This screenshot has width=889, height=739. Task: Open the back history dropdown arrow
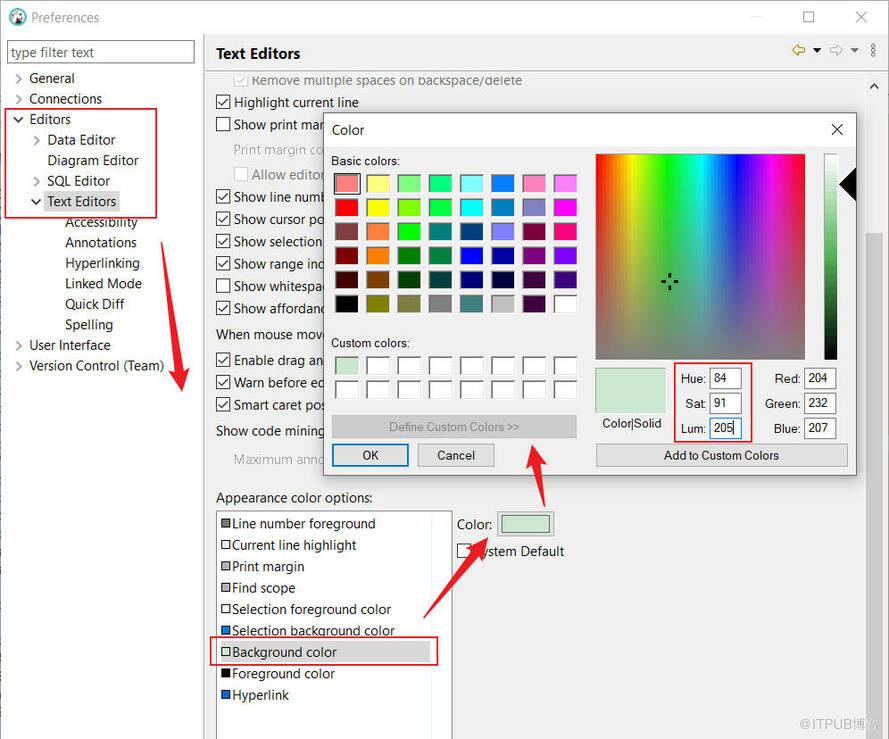817,50
